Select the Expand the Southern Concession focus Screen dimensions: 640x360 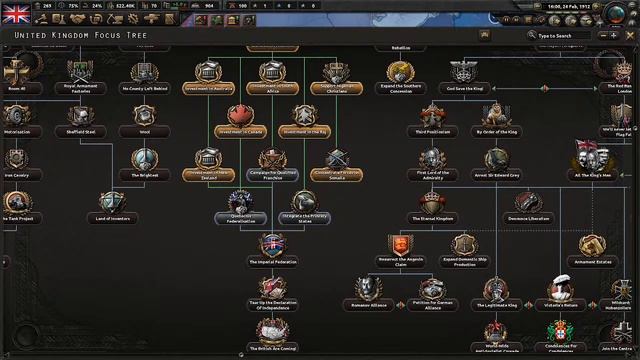[x=400, y=78]
